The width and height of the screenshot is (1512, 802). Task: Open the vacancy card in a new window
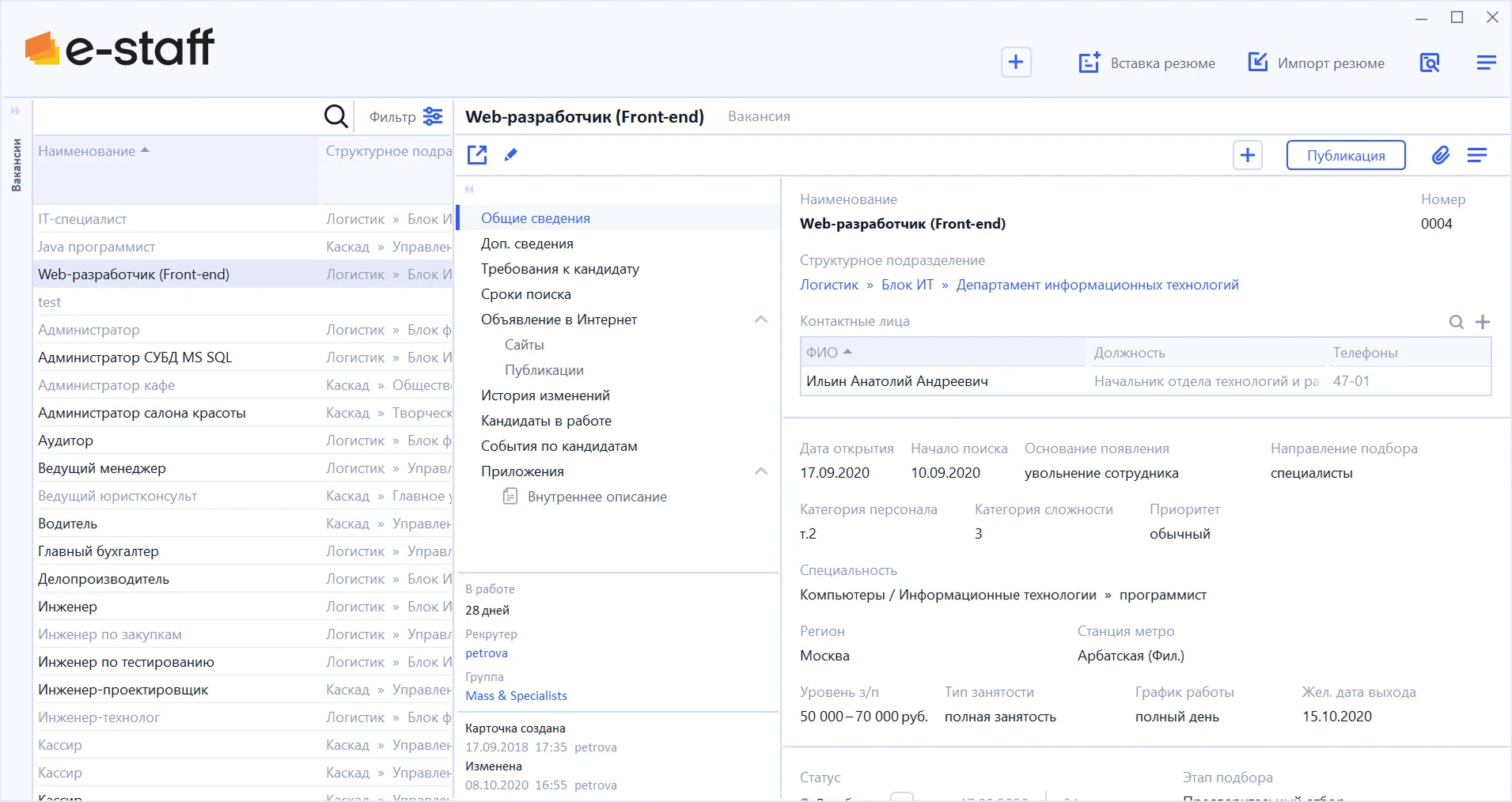tap(477, 154)
